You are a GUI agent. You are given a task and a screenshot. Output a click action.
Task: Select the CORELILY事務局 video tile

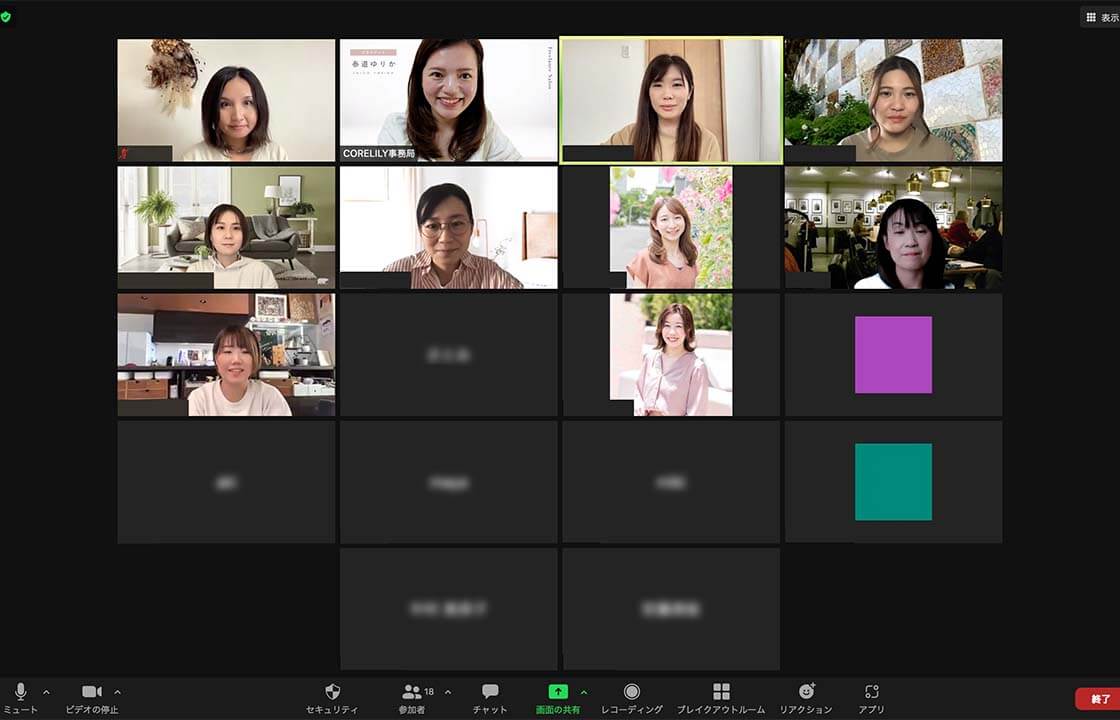448,100
